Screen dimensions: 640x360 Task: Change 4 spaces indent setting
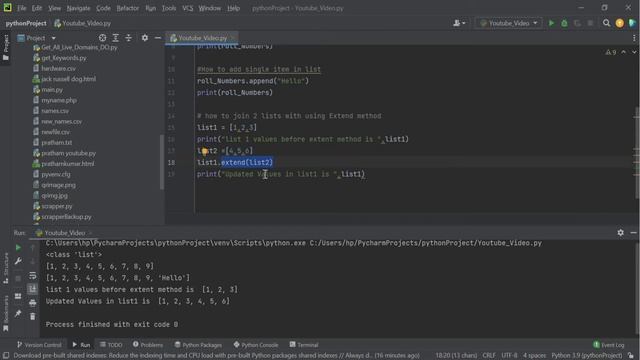[x=534, y=356]
